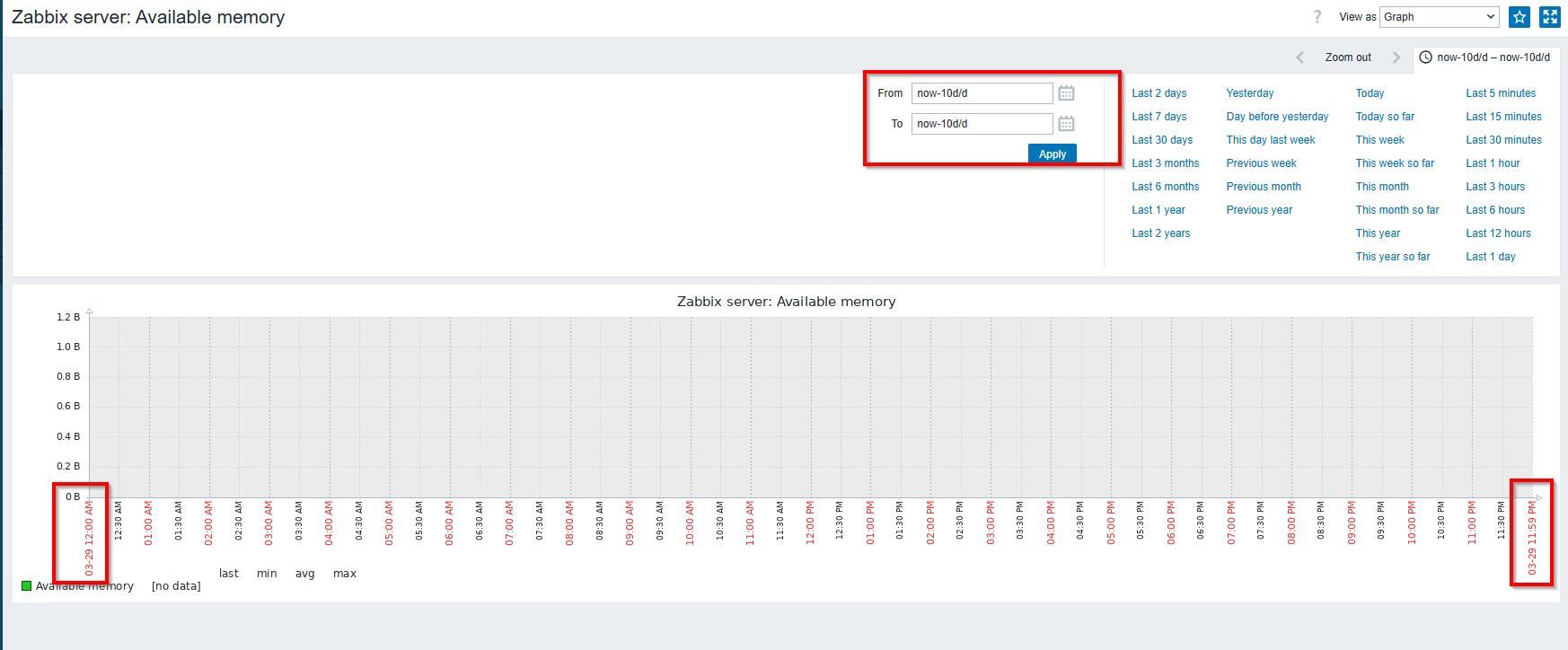This screenshot has width=1568, height=650.
Task: Click the green Available memory legend swatch
Action: 27,586
